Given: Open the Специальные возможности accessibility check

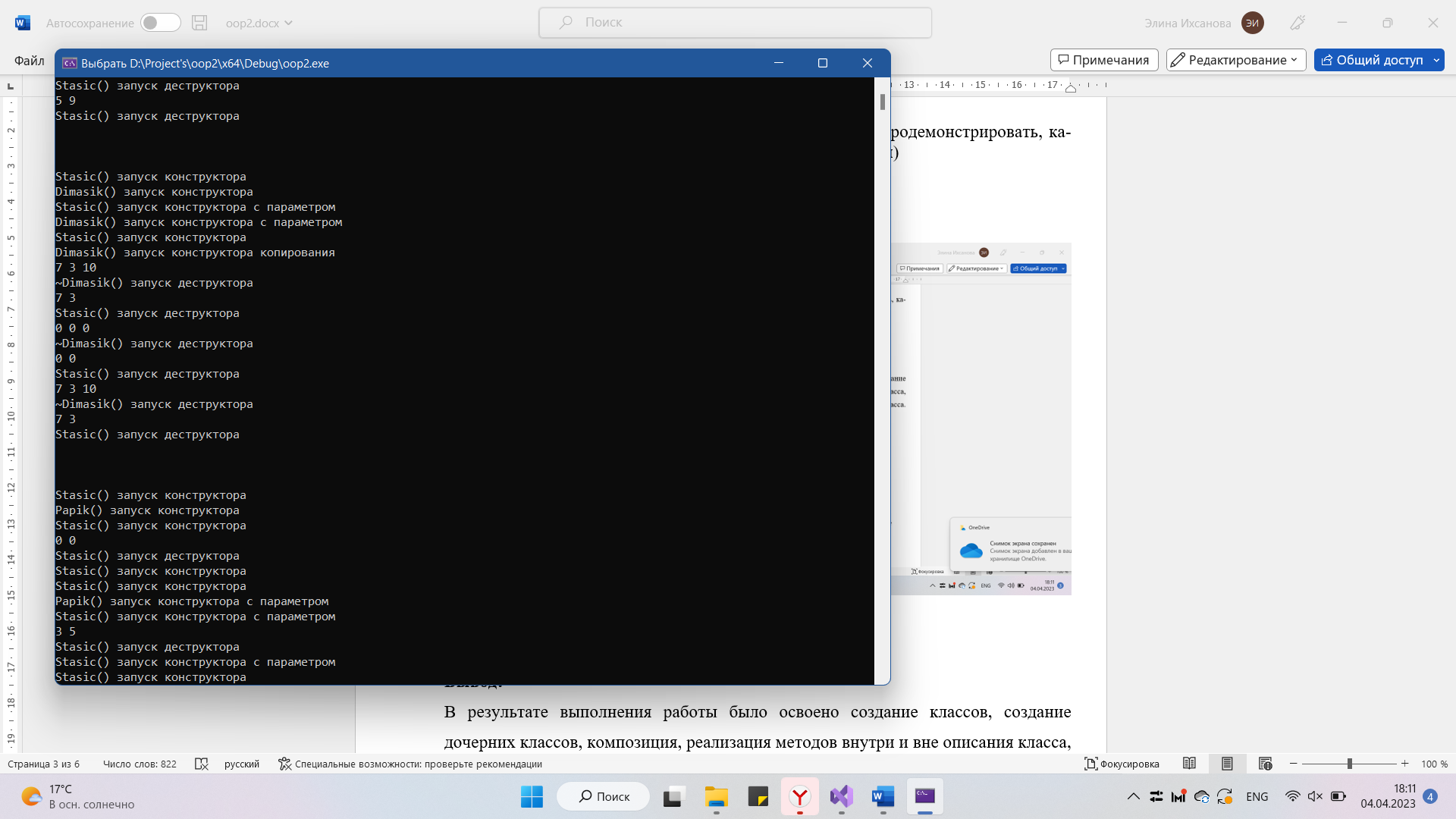Looking at the screenshot, I should pyautogui.click(x=409, y=764).
